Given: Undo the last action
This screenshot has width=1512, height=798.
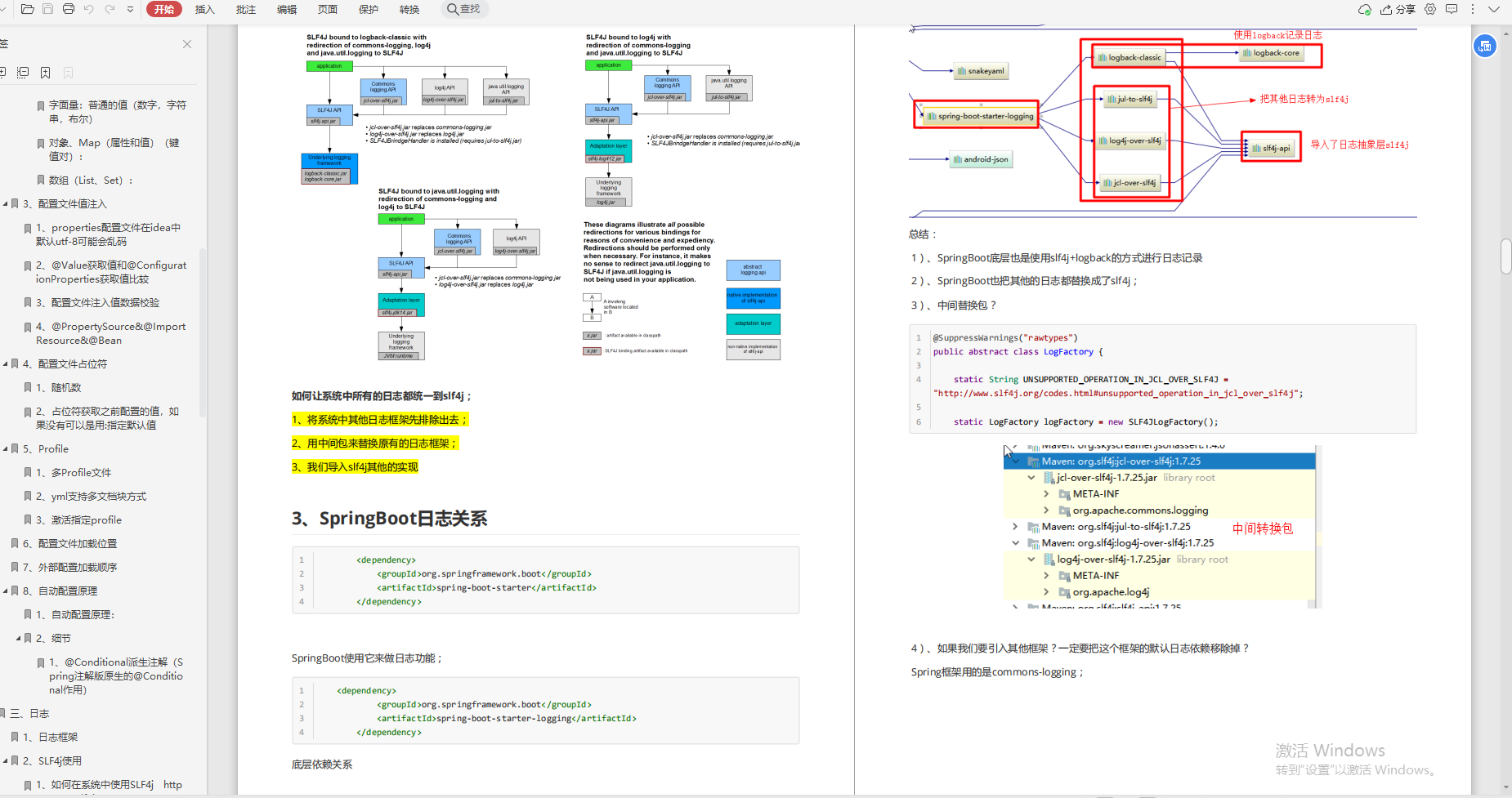Looking at the screenshot, I should [x=89, y=9].
